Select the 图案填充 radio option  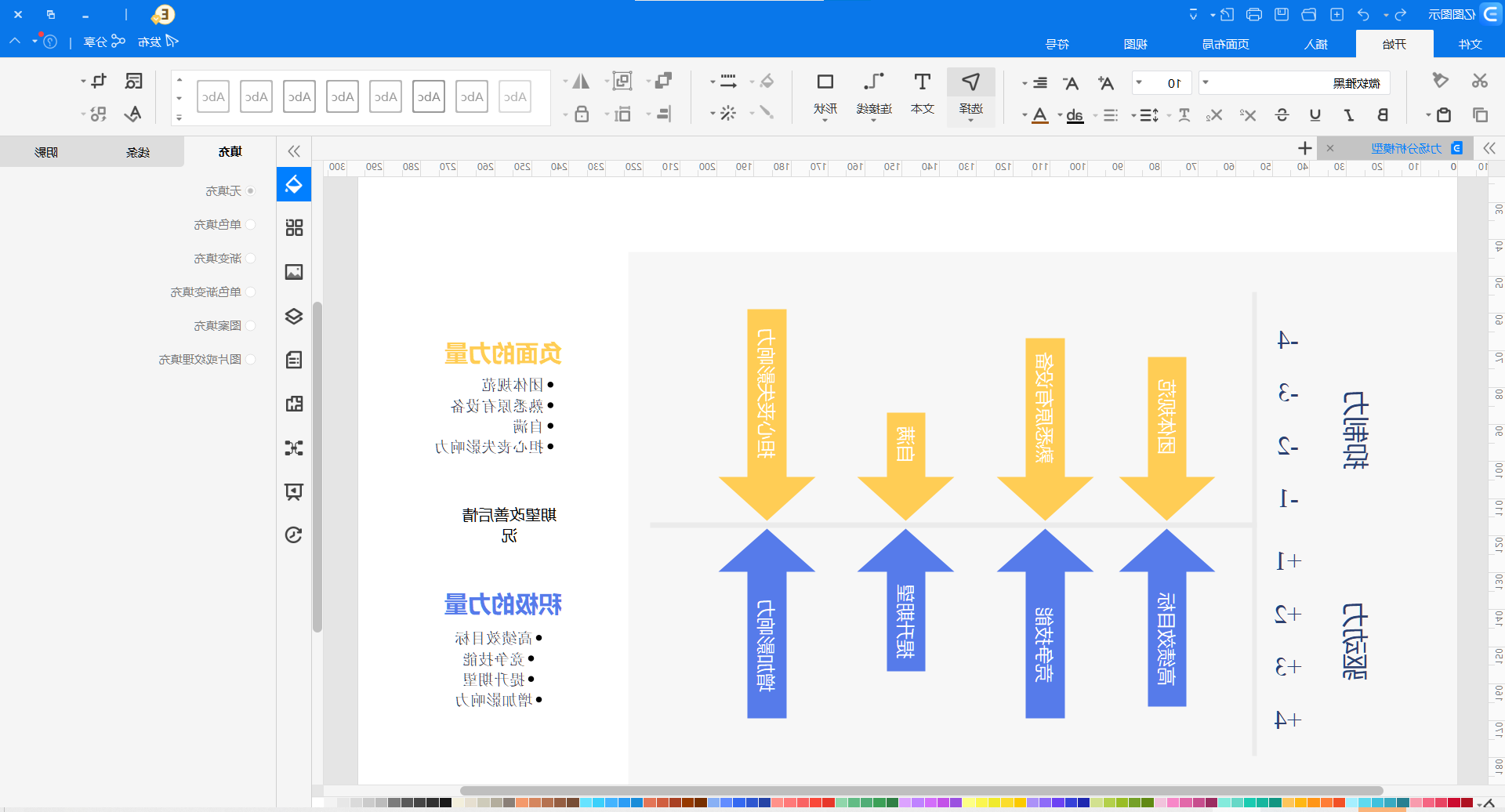[251, 325]
